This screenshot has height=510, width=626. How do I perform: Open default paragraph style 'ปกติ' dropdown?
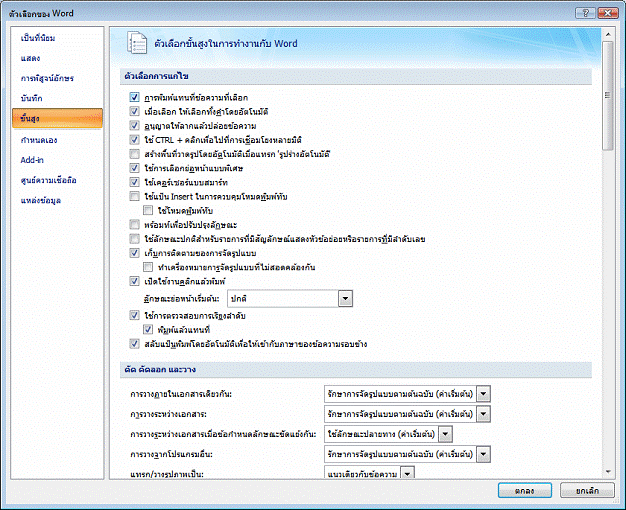tap(345, 298)
